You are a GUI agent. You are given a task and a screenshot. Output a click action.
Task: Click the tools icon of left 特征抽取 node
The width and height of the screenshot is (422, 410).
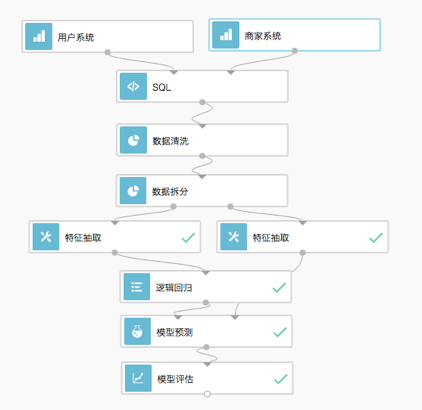[x=46, y=237]
